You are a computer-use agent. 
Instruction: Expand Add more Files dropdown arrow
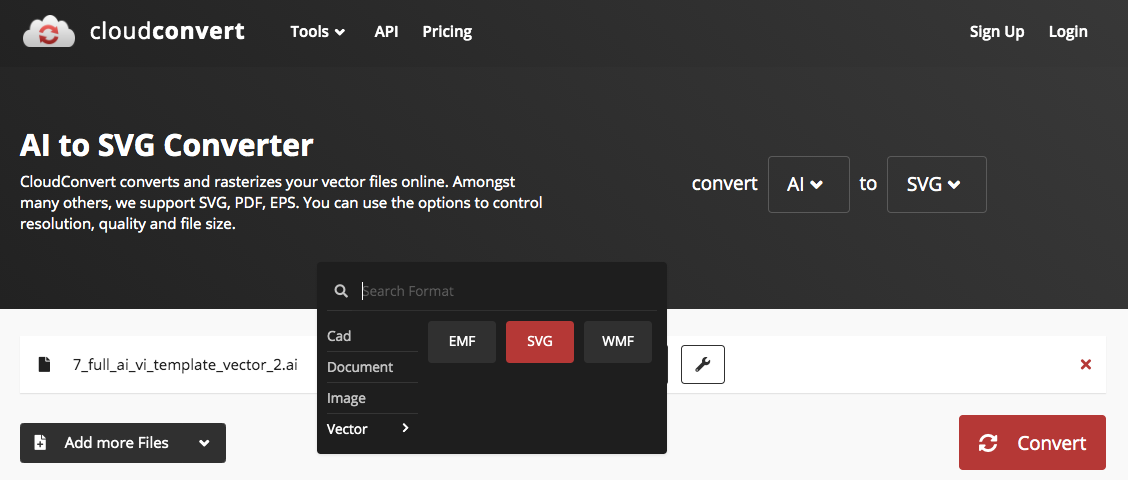[204, 443]
